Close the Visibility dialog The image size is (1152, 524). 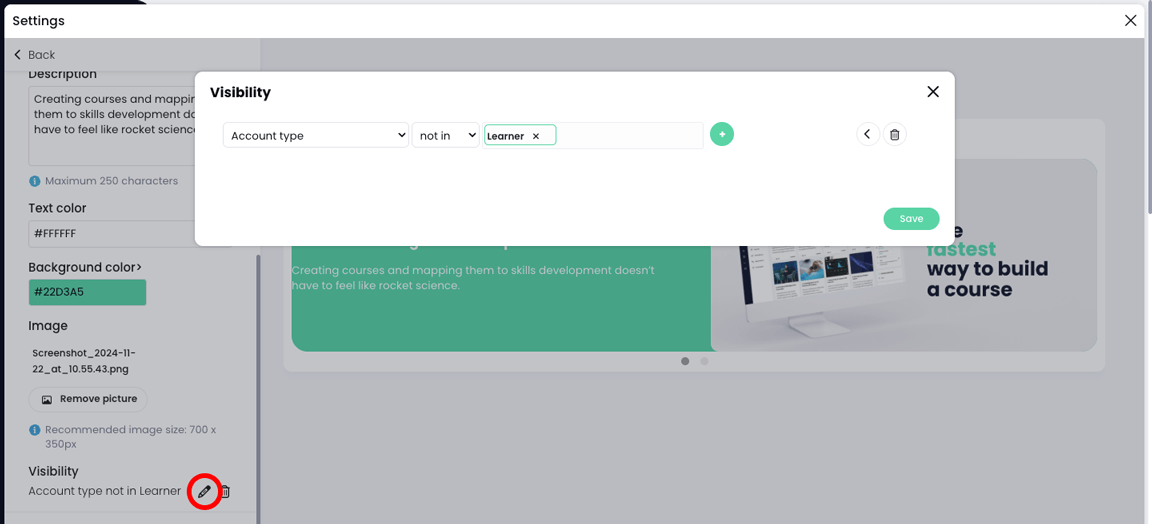point(933,92)
